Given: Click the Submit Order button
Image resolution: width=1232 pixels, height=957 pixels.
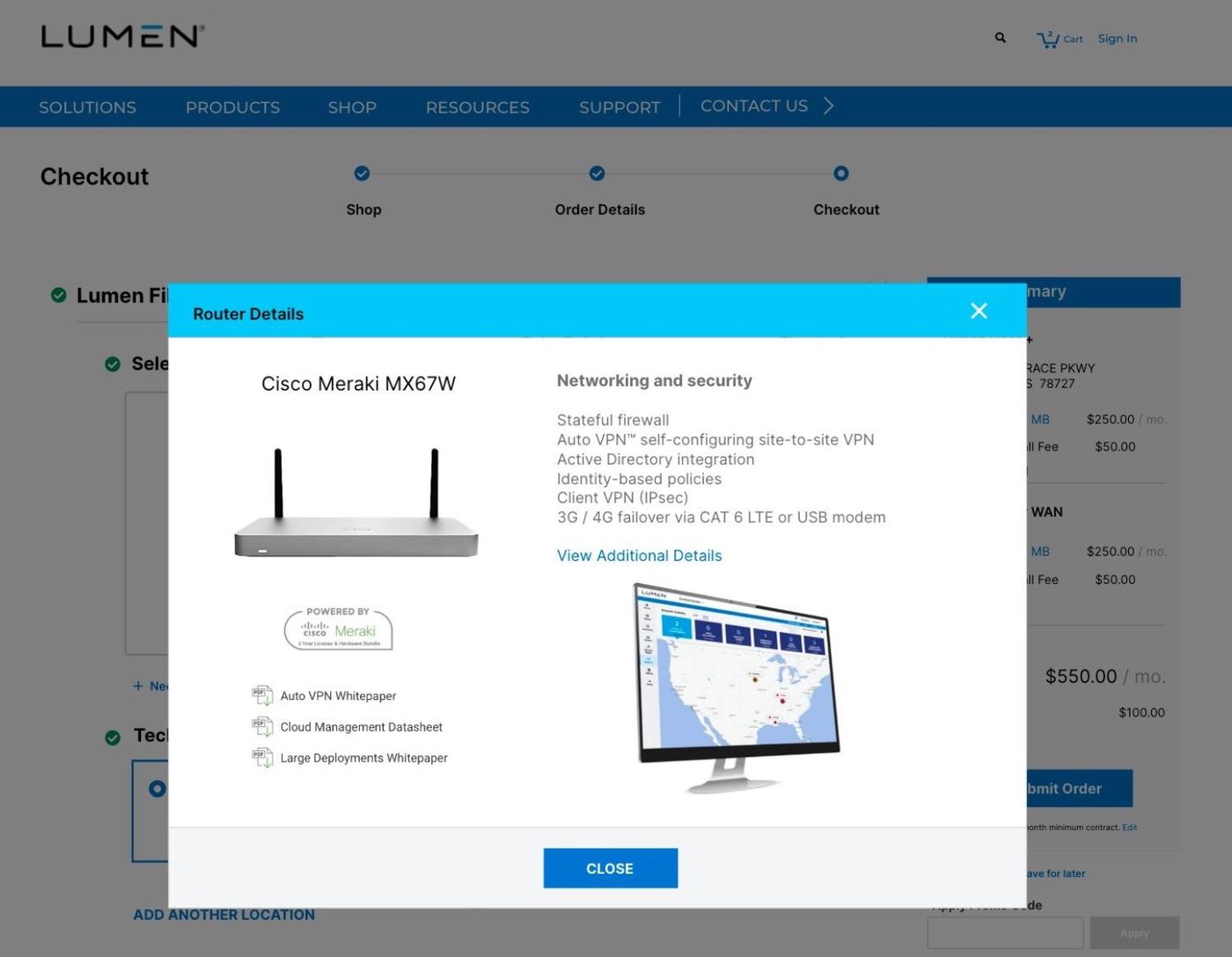Looking at the screenshot, I should [1080, 789].
